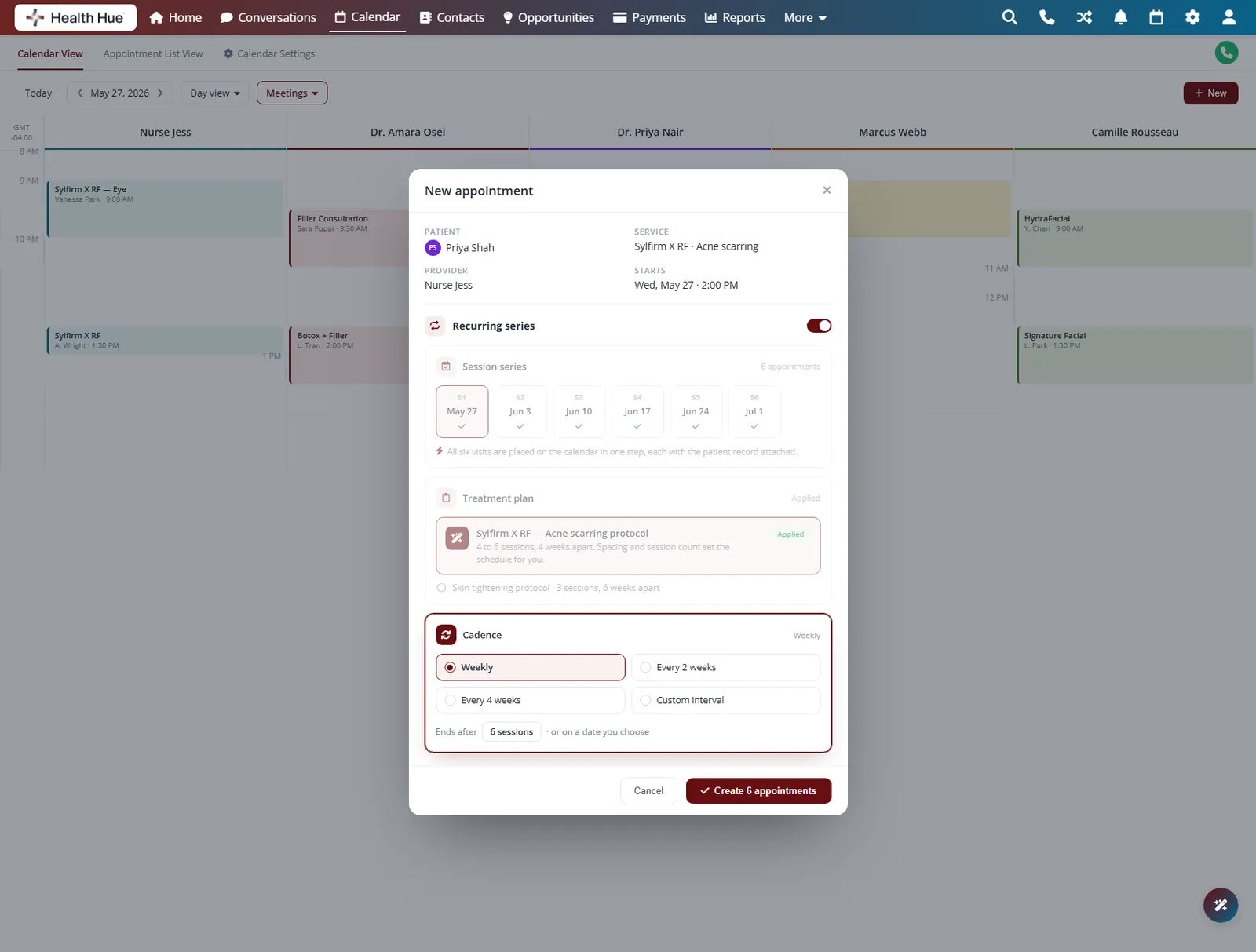Toggle session S3 Jun 10
Viewport: 1256px width, 952px height.
point(579,411)
